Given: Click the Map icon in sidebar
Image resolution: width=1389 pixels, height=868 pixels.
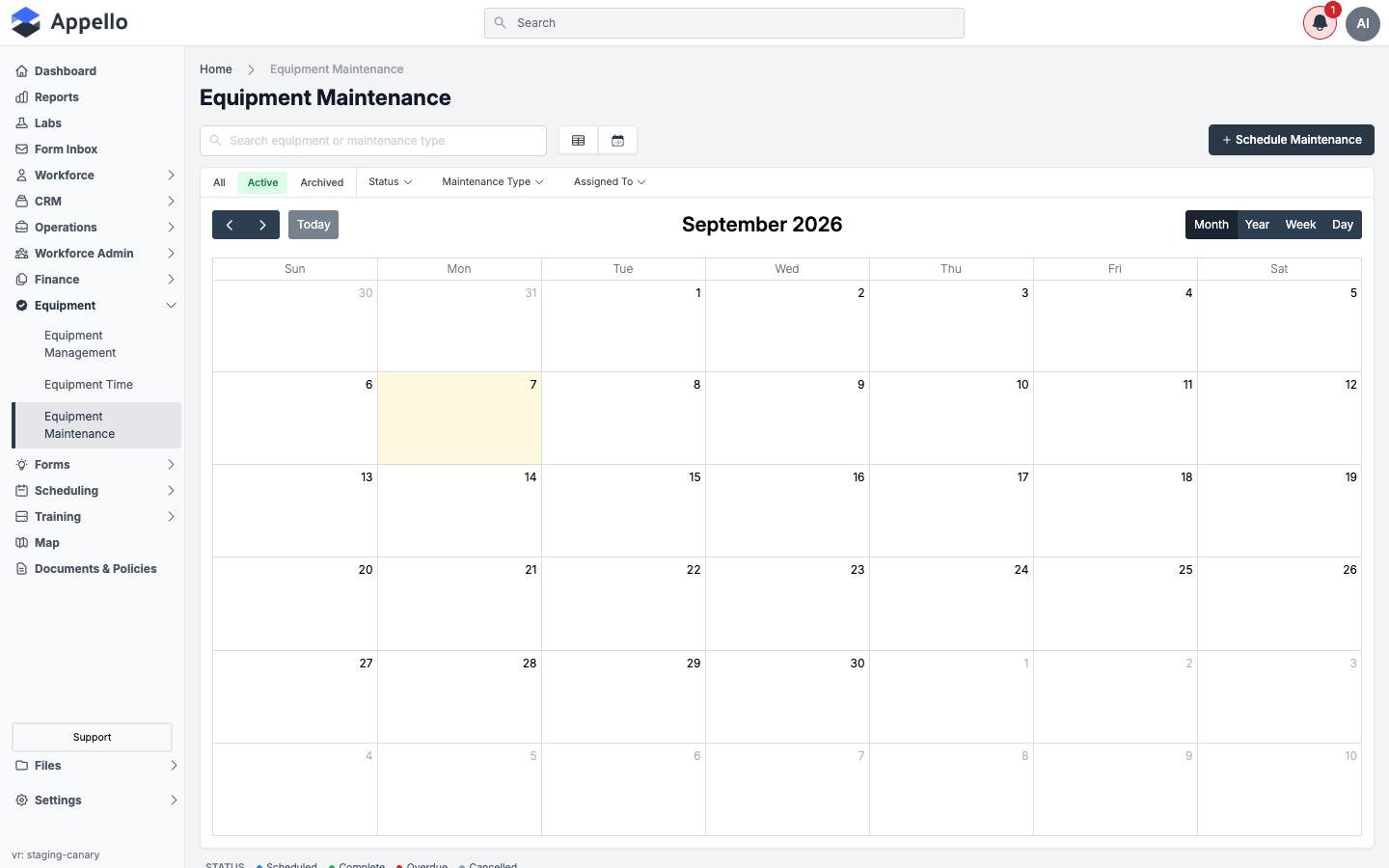Looking at the screenshot, I should coord(22,543).
